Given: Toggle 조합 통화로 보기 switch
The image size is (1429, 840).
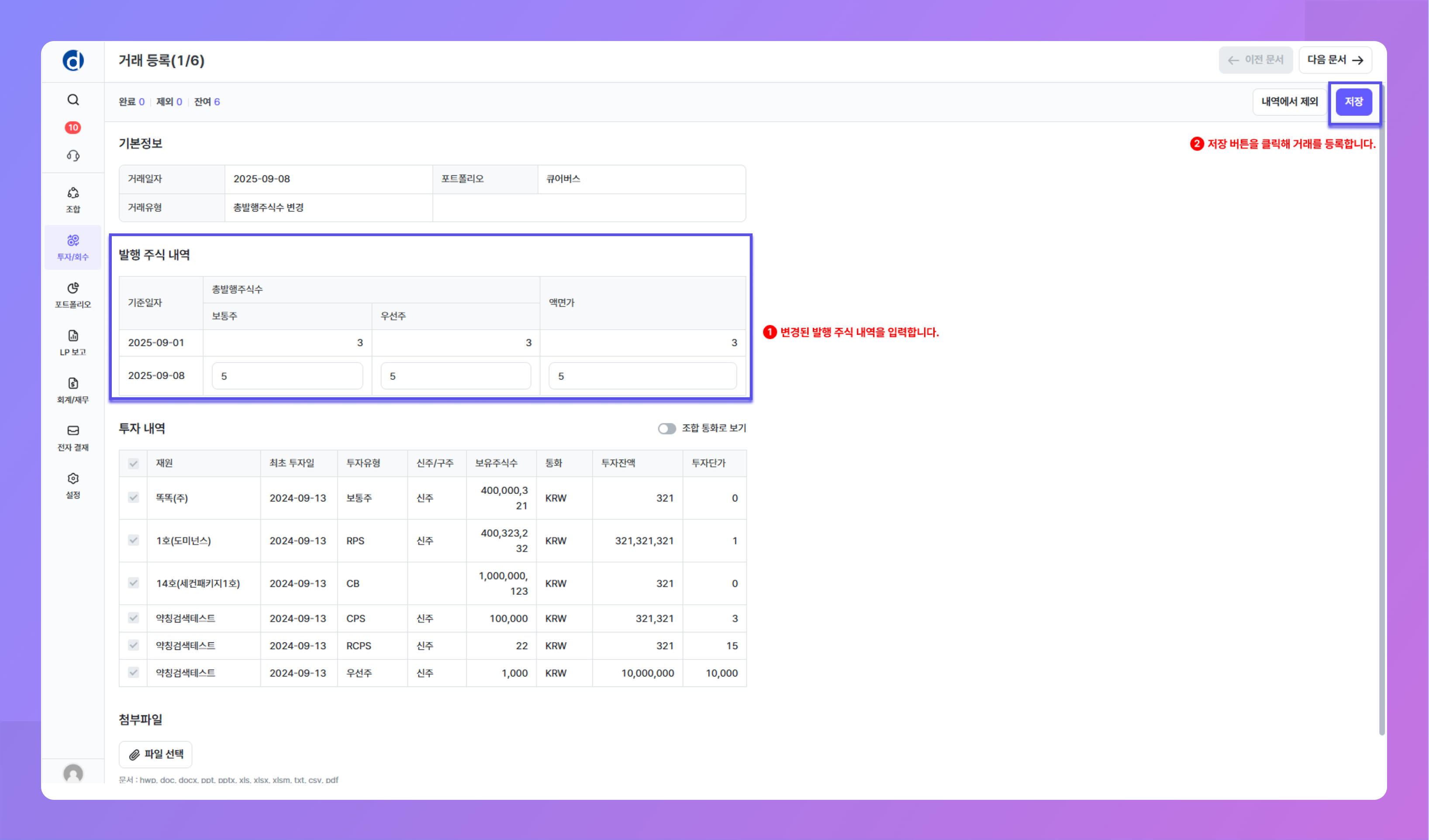Looking at the screenshot, I should coord(667,428).
